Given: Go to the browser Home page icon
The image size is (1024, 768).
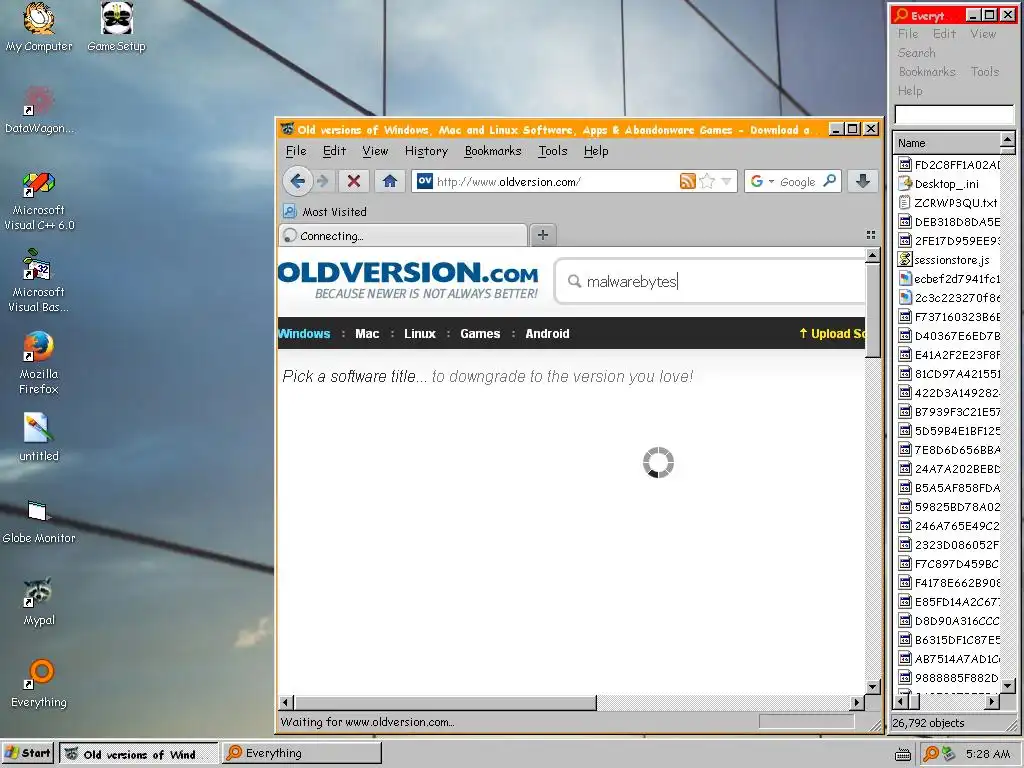Looking at the screenshot, I should click(390, 181).
